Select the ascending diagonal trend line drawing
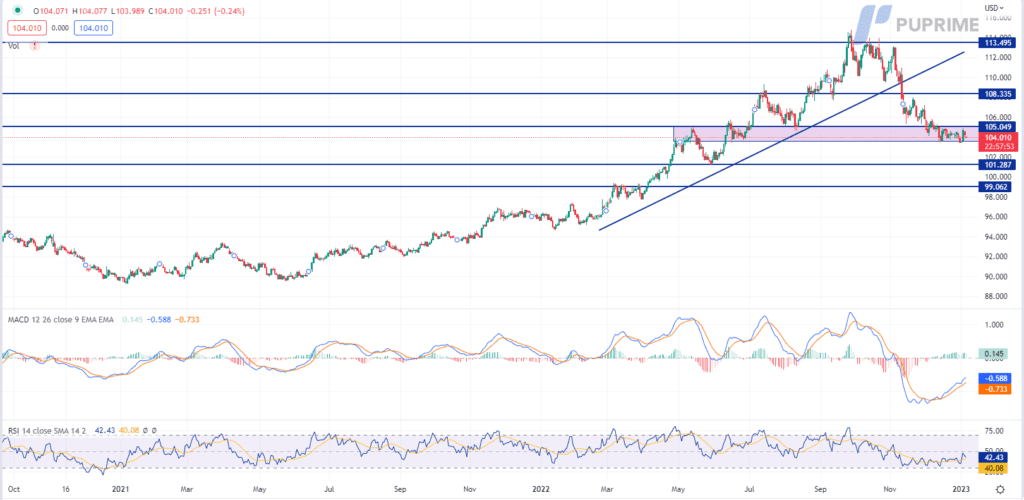The height and width of the screenshot is (500, 1024). (781, 140)
